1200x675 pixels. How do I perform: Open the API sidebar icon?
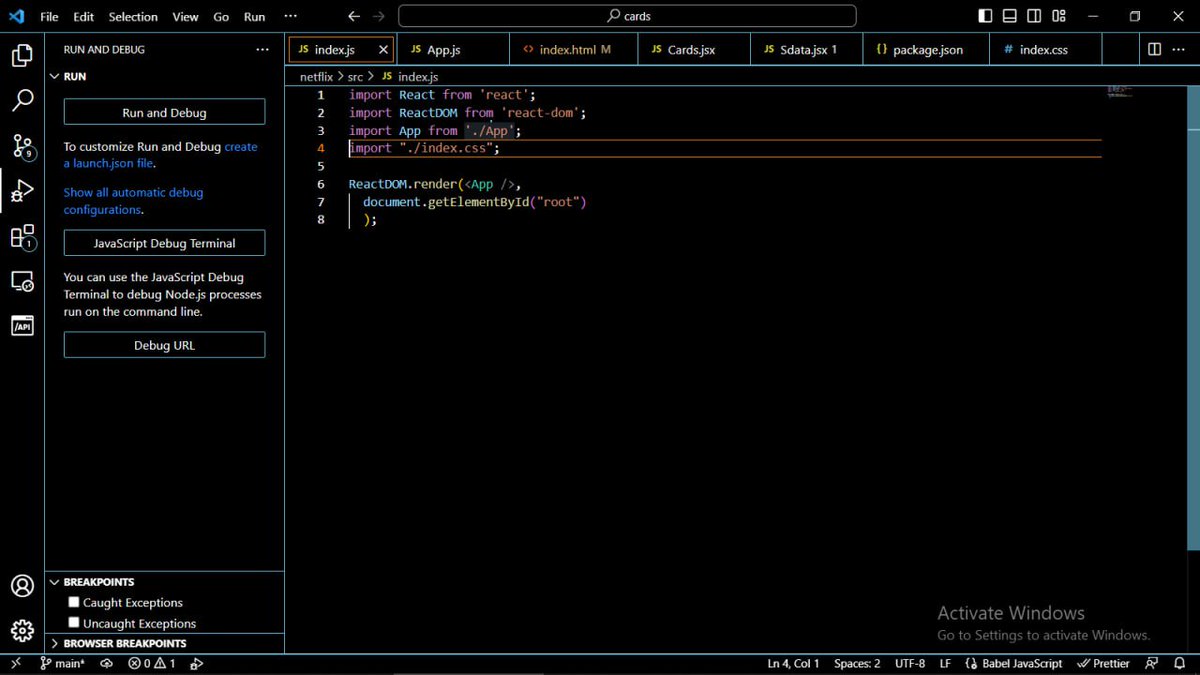(x=22, y=326)
